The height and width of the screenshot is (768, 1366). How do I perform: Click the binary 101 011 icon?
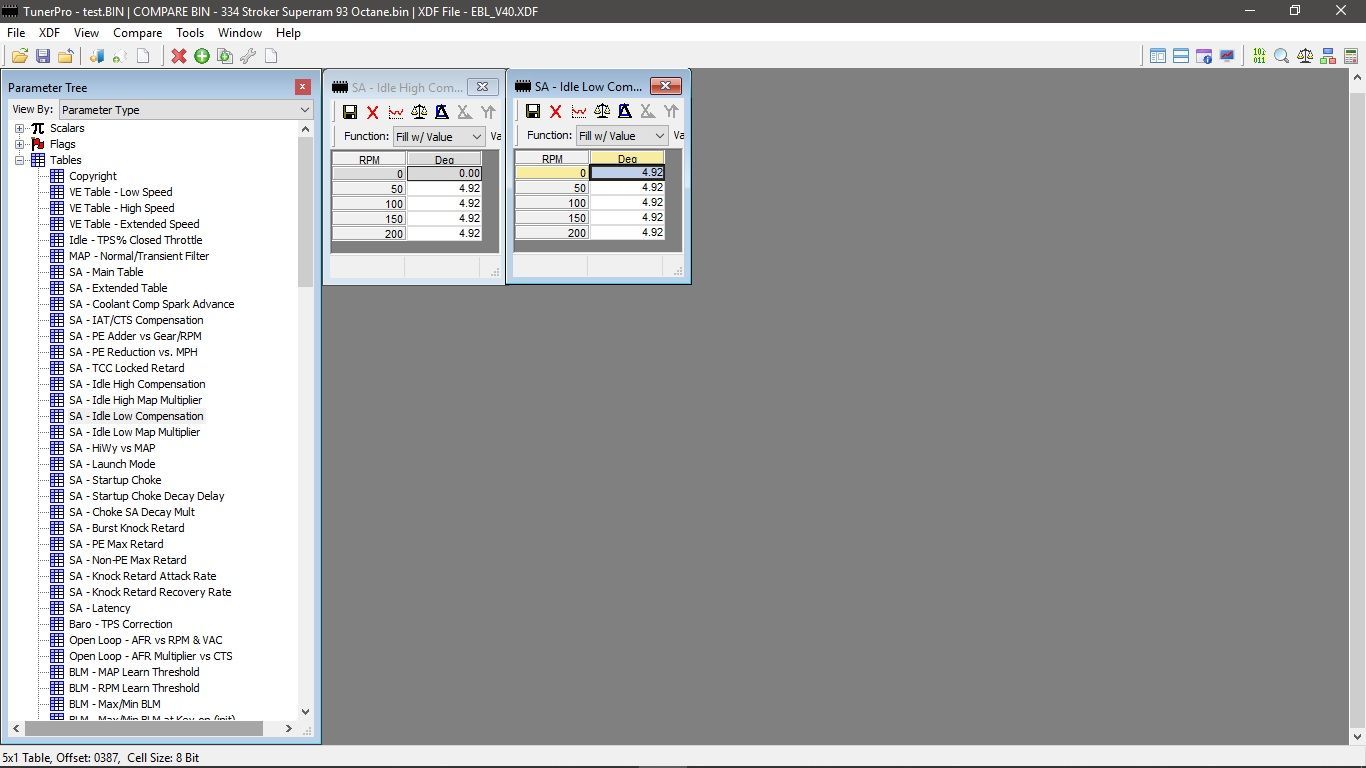tap(1258, 56)
